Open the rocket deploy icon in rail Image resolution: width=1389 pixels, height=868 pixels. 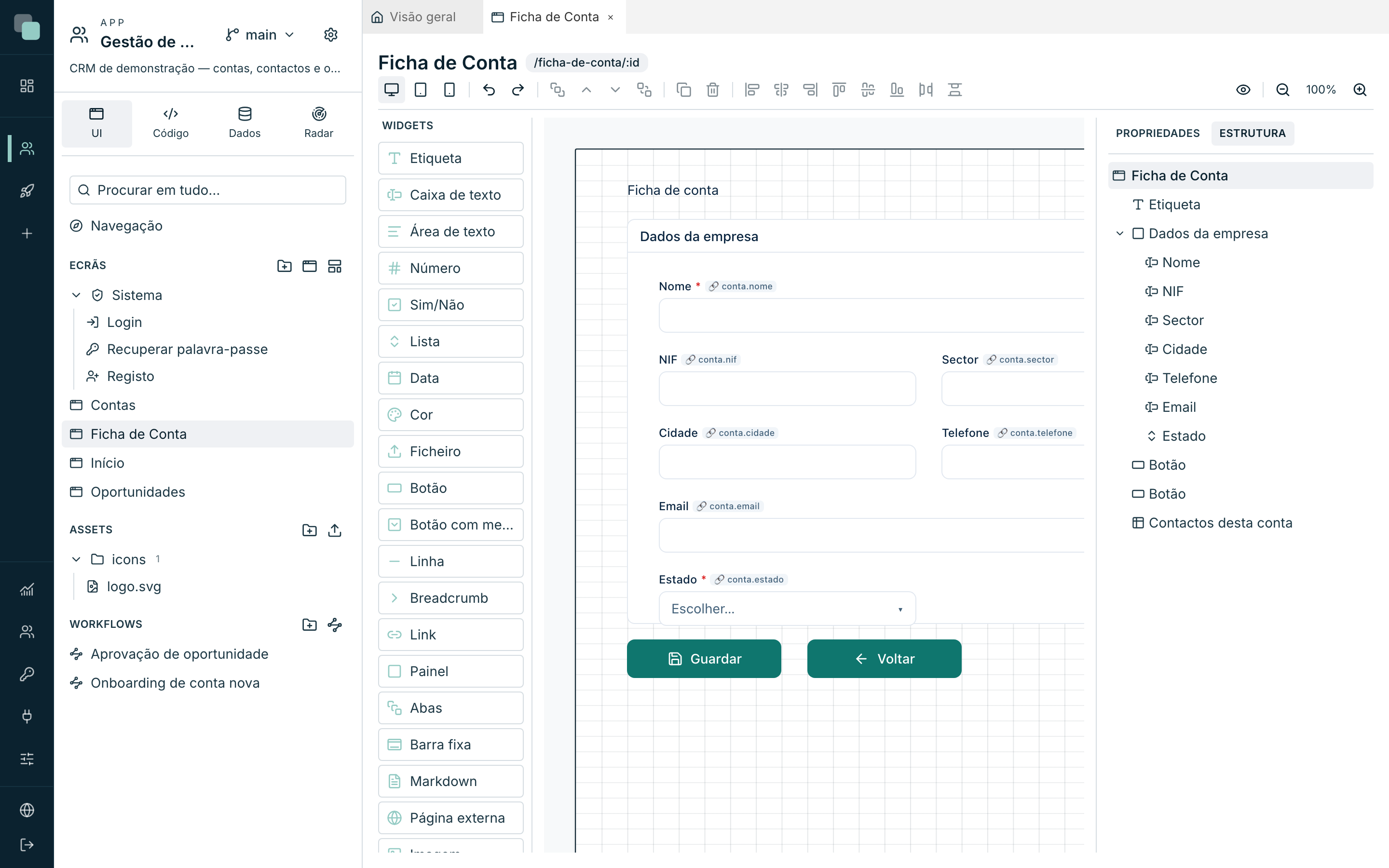pos(27,190)
